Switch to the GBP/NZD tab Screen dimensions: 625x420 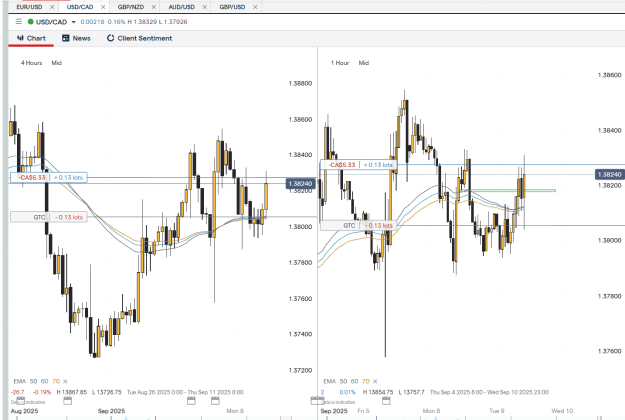pos(131,7)
